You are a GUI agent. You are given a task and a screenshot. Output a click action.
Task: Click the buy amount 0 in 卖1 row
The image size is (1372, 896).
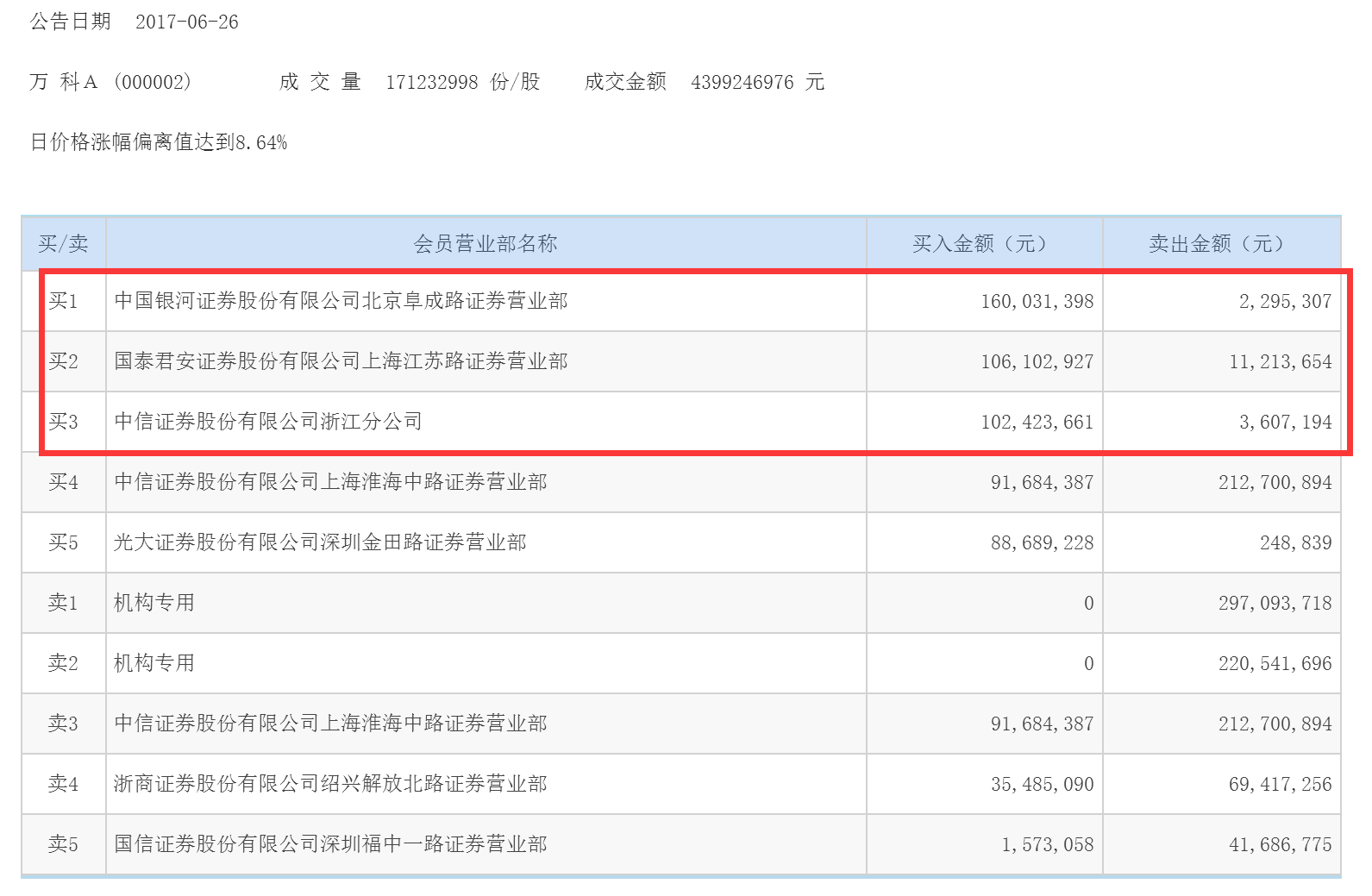[x=1088, y=603]
